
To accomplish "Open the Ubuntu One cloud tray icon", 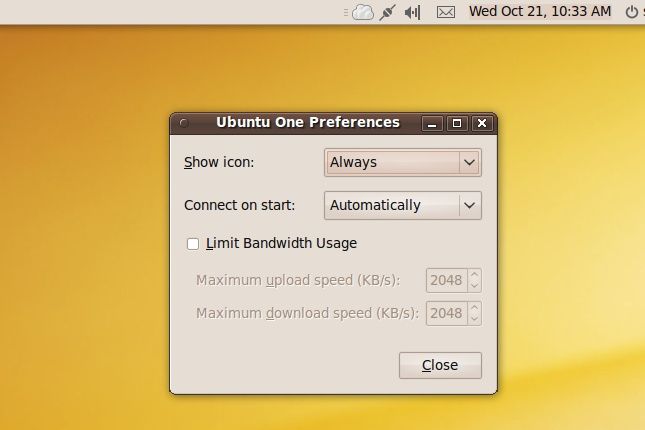I will [x=363, y=12].
